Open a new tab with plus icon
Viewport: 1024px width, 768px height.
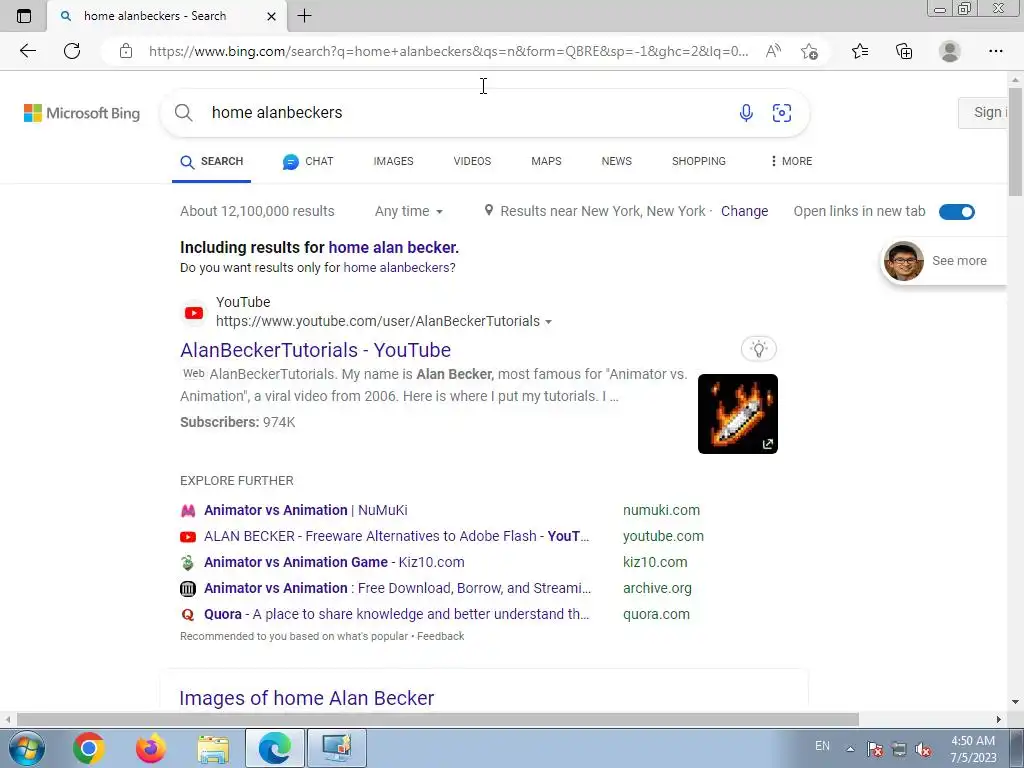pyautogui.click(x=304, y=16)
